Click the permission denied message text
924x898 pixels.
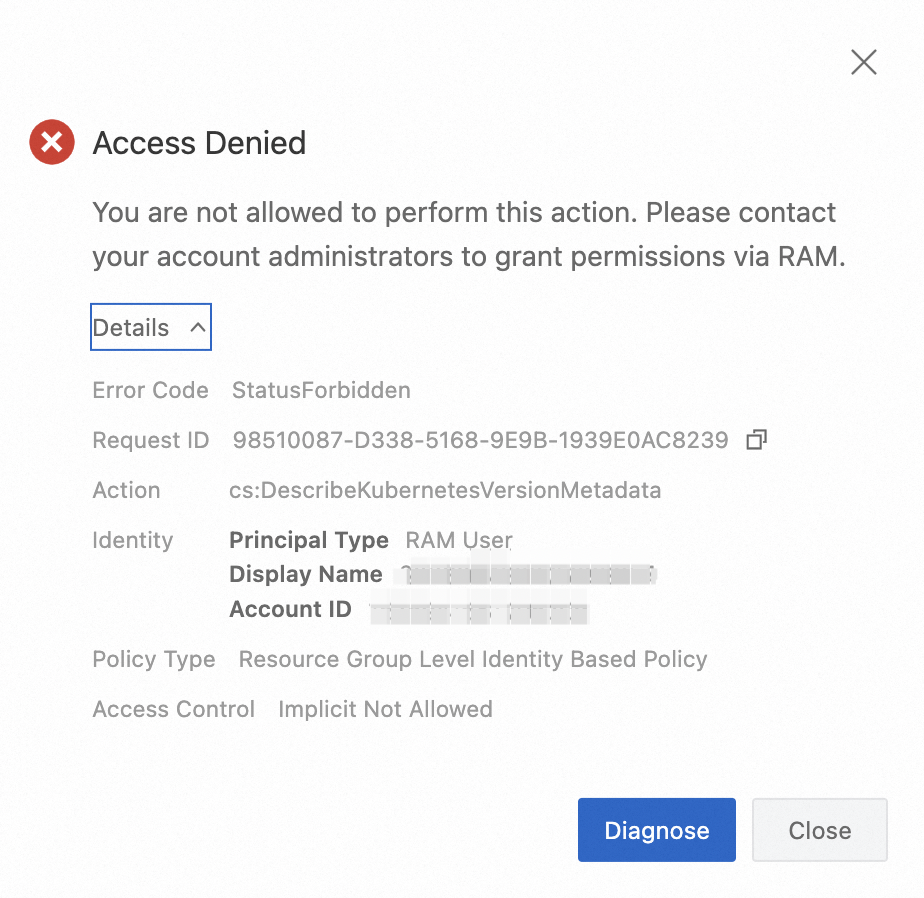(x=468, y=234)
